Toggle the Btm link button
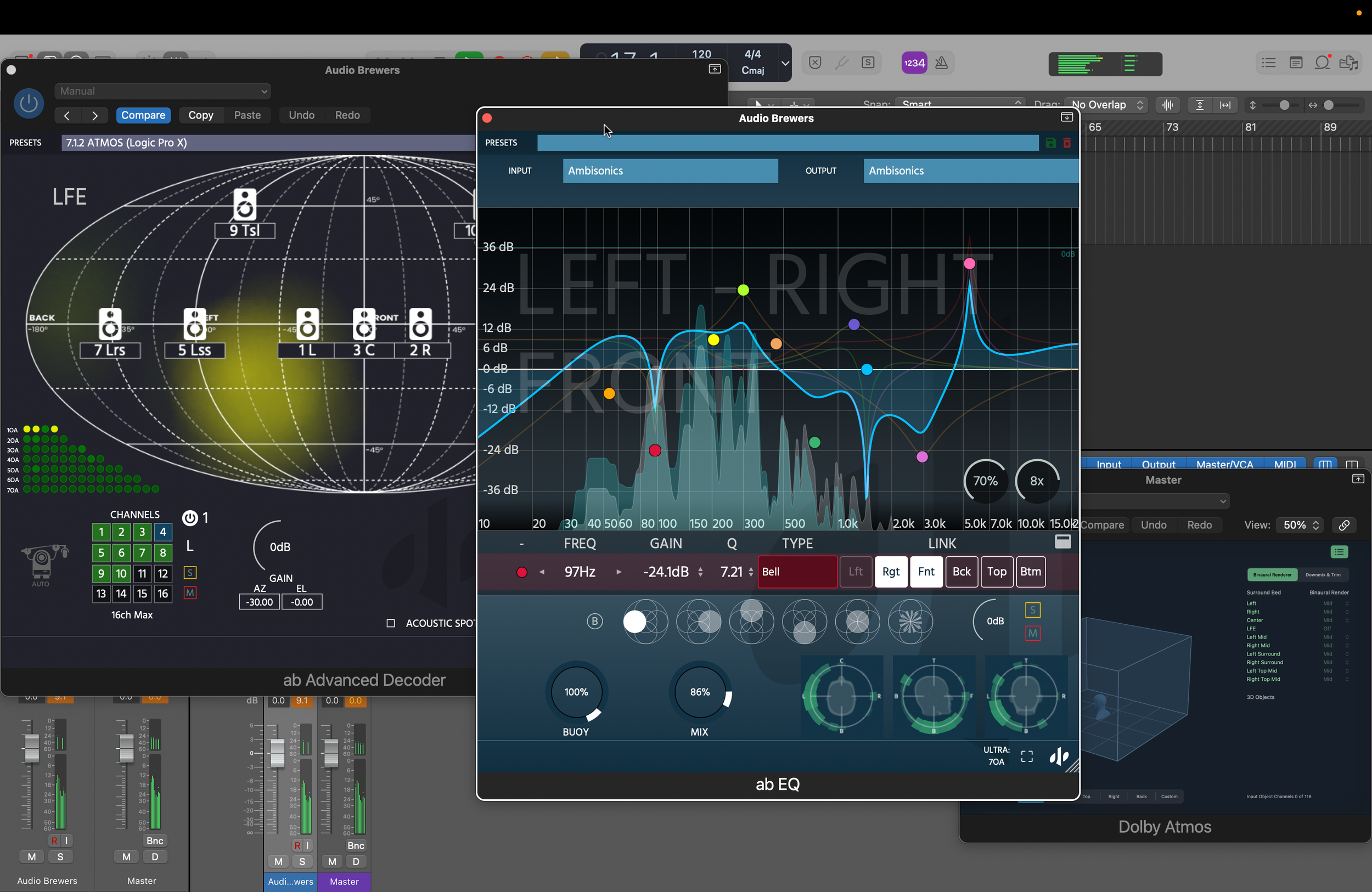Screen dimensions: 1372x892 [x=1030, y=572]
